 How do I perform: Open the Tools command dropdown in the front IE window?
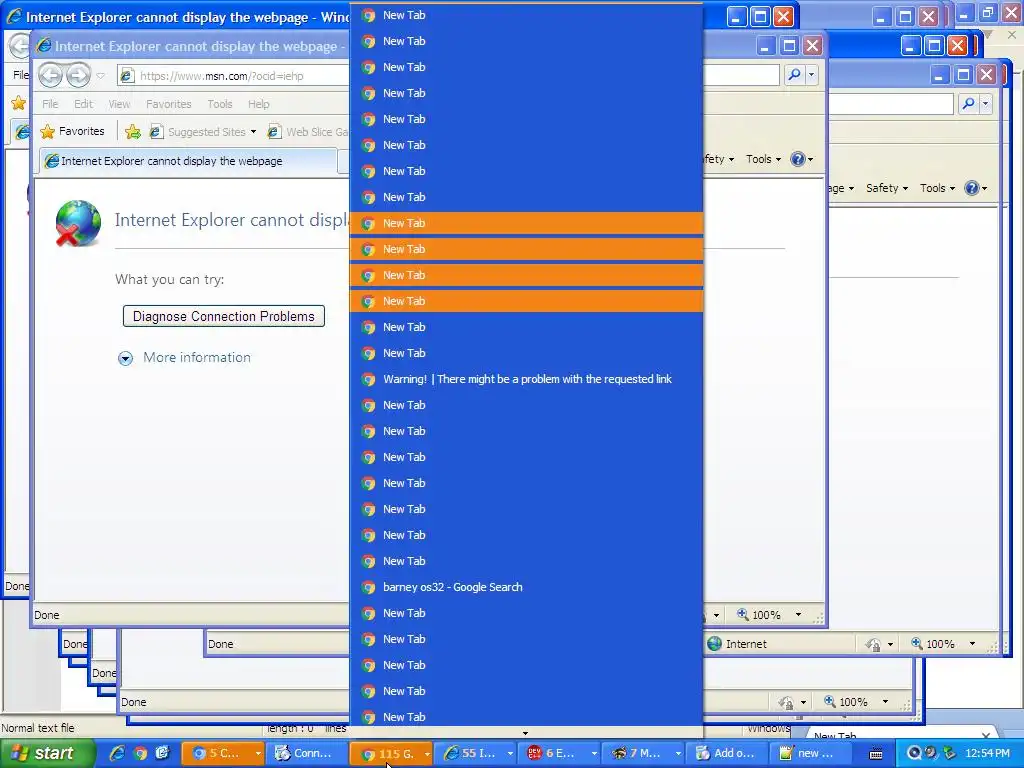[x=763, y=159]
